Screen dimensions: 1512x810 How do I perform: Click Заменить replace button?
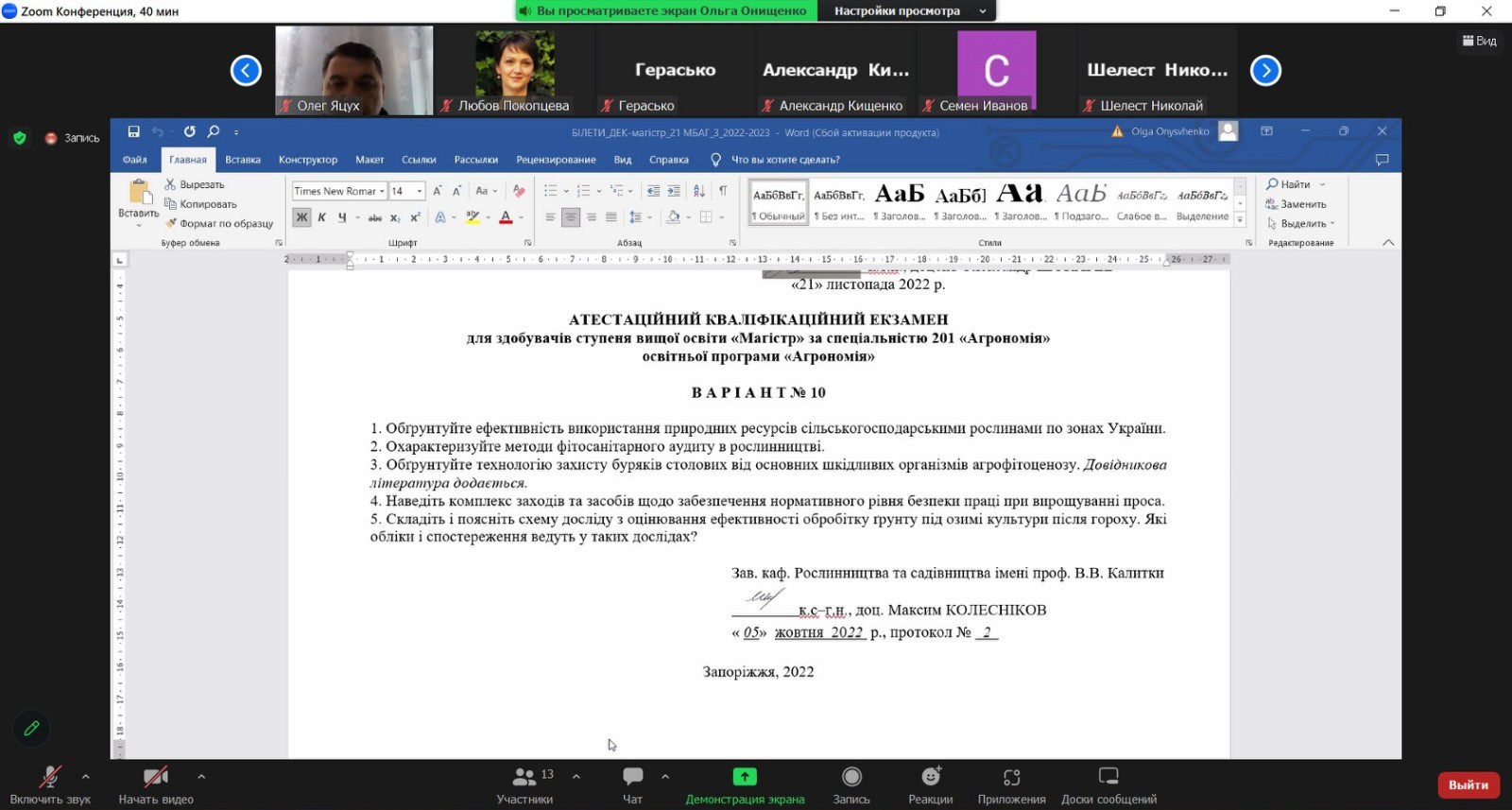(x=1297, y=204)
